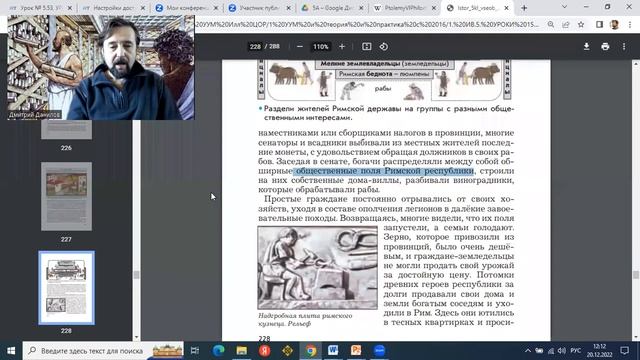Select the active Istor_5kl_vseob tab
The image size is (640, 360).
coord(477,8)
